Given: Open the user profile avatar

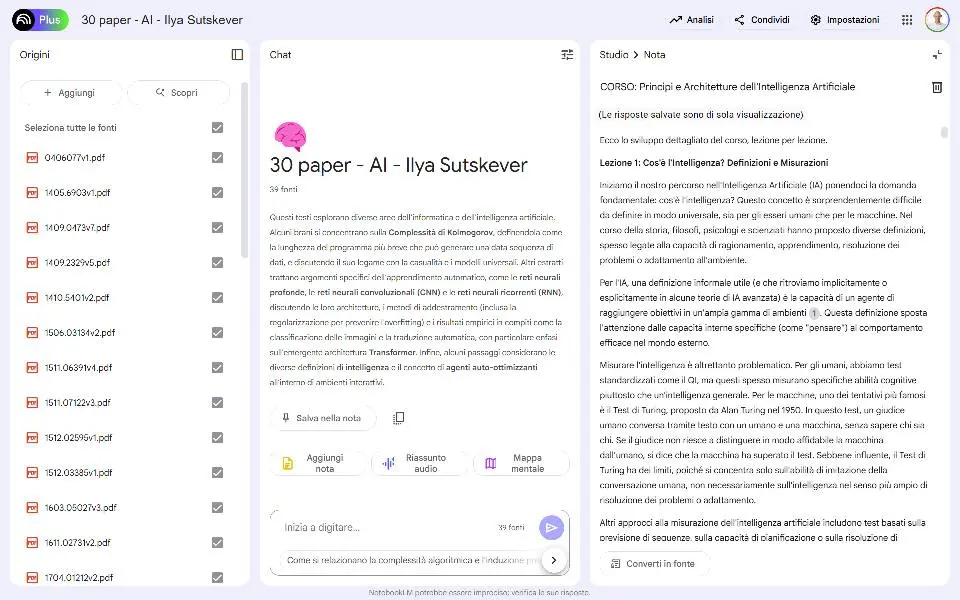Looking at the screenshot, I should point(937,20).
